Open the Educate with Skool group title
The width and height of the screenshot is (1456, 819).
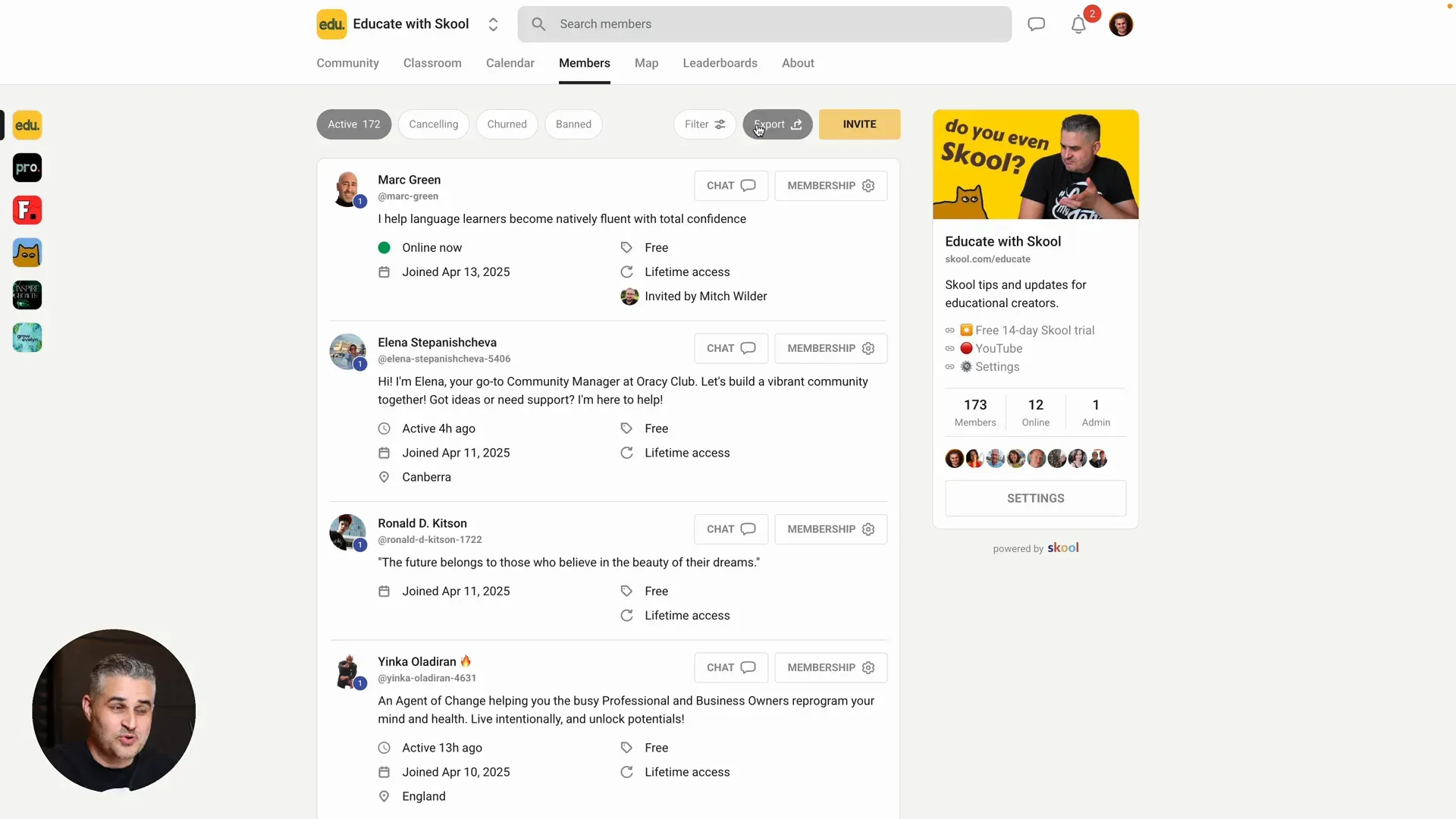coord(1003,241)
